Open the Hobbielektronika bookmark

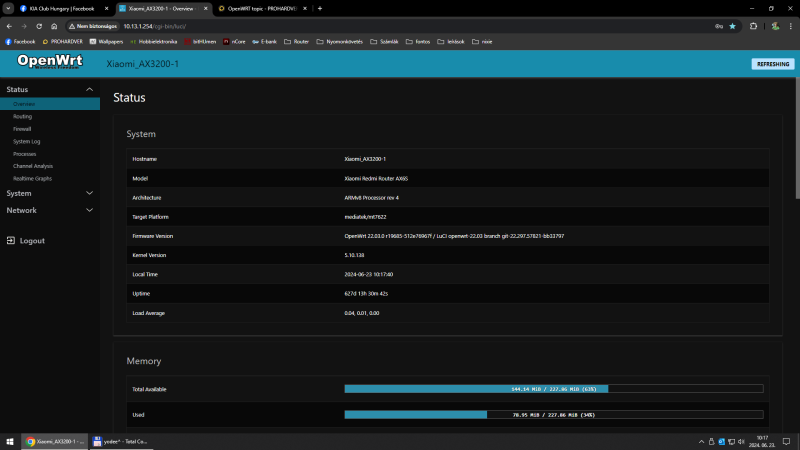154,42
